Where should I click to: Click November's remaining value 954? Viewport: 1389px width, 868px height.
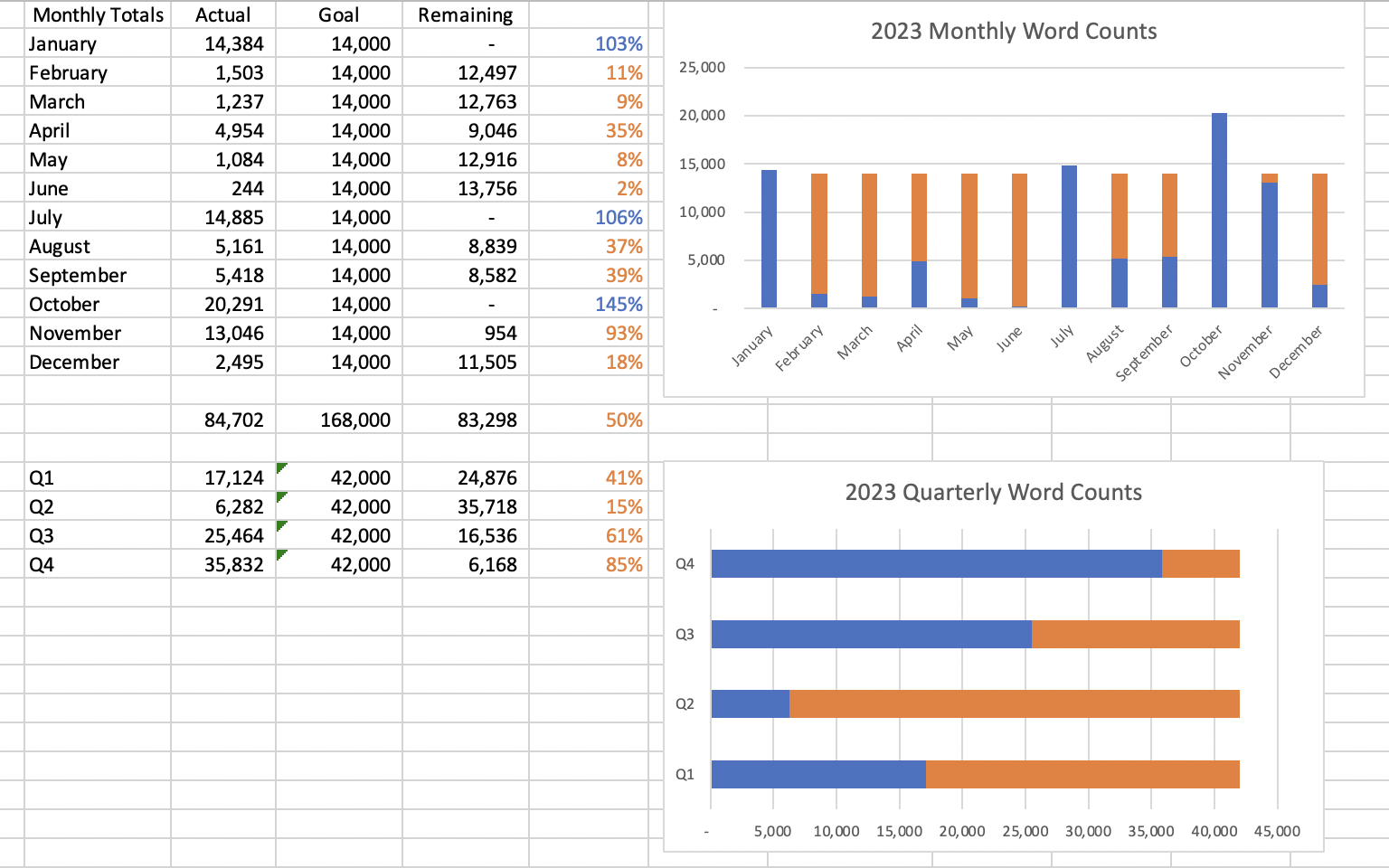466,333
